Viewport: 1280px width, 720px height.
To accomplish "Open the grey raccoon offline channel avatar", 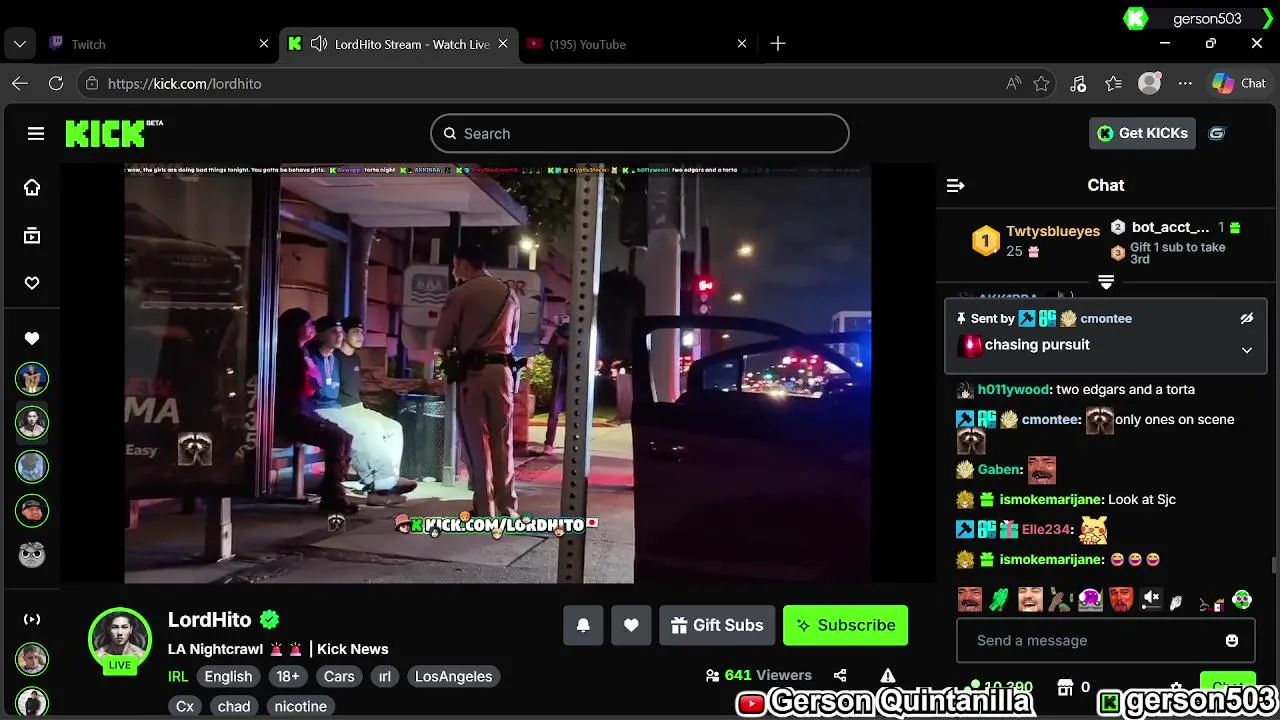I will [32, 554].
